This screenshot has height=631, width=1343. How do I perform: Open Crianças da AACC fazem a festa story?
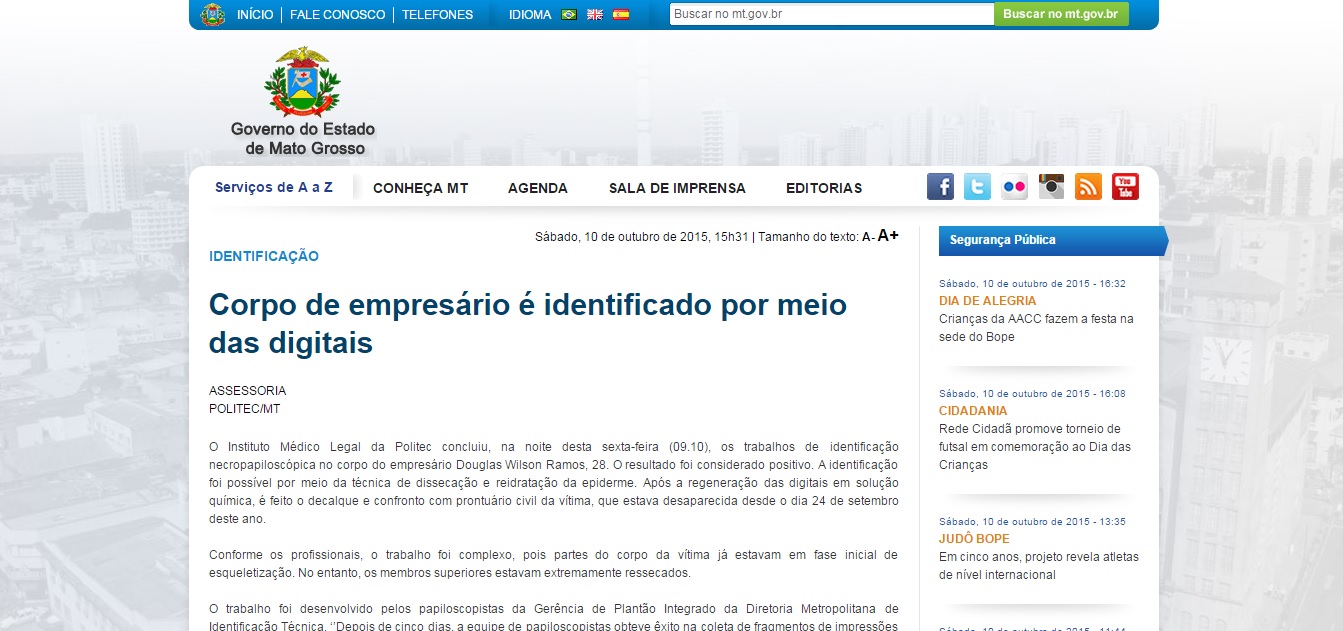coord(1036,328)
